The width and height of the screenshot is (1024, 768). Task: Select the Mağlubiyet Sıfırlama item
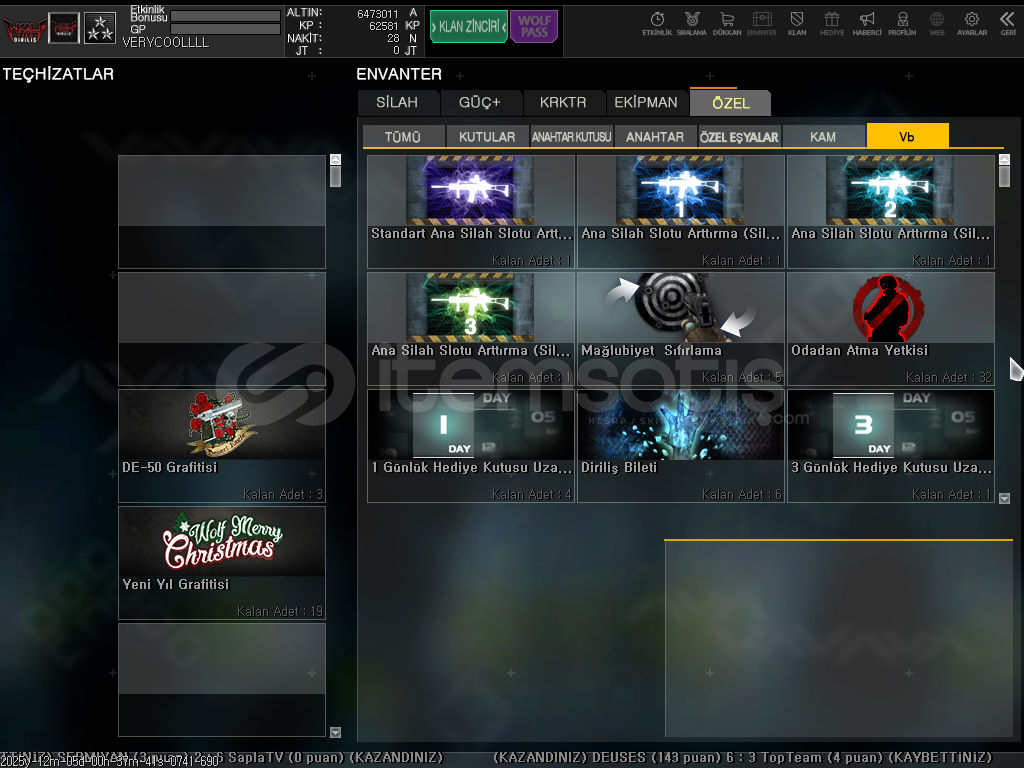pos(680,328)
